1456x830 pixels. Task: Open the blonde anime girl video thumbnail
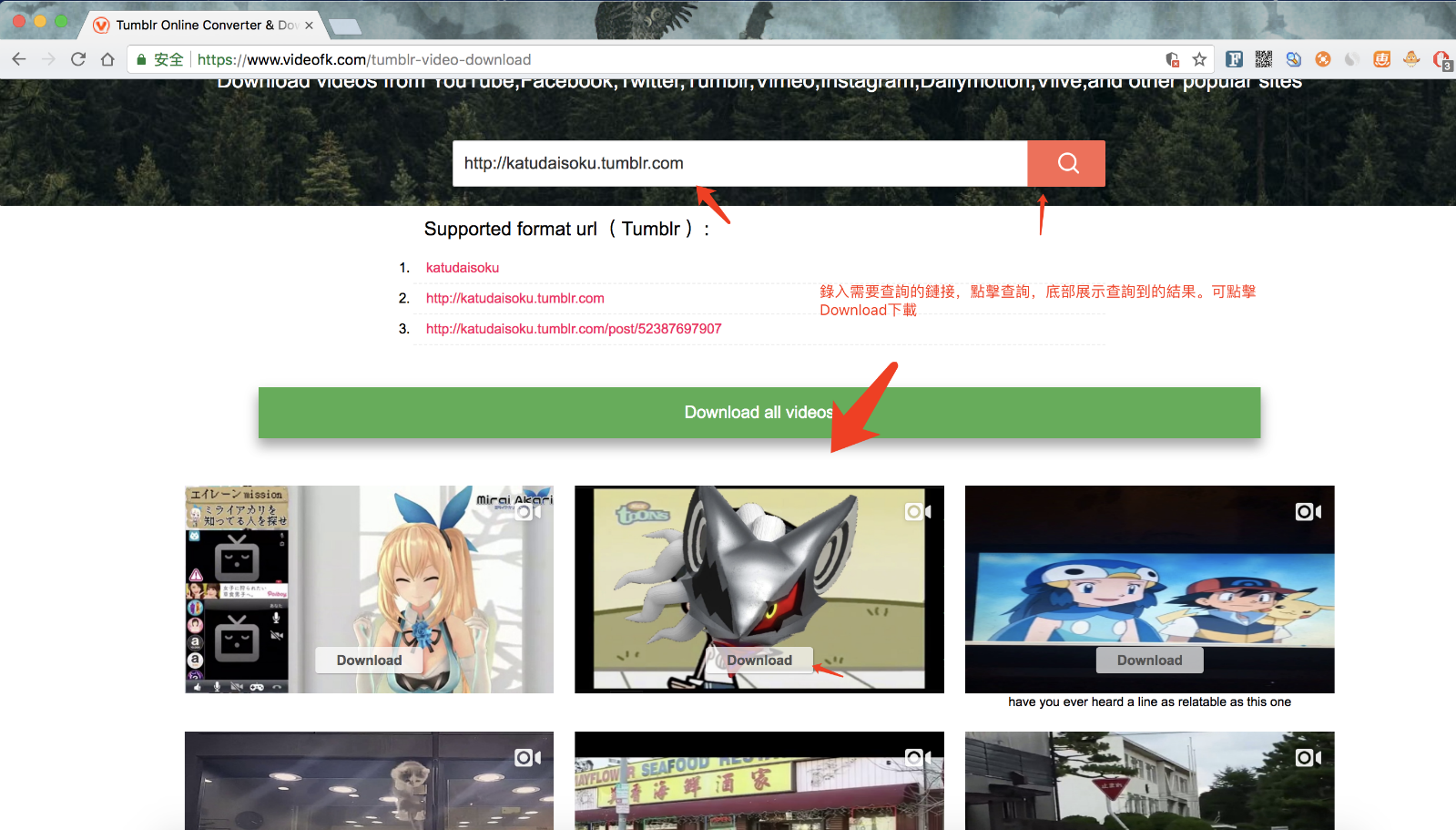pos(369,589)
